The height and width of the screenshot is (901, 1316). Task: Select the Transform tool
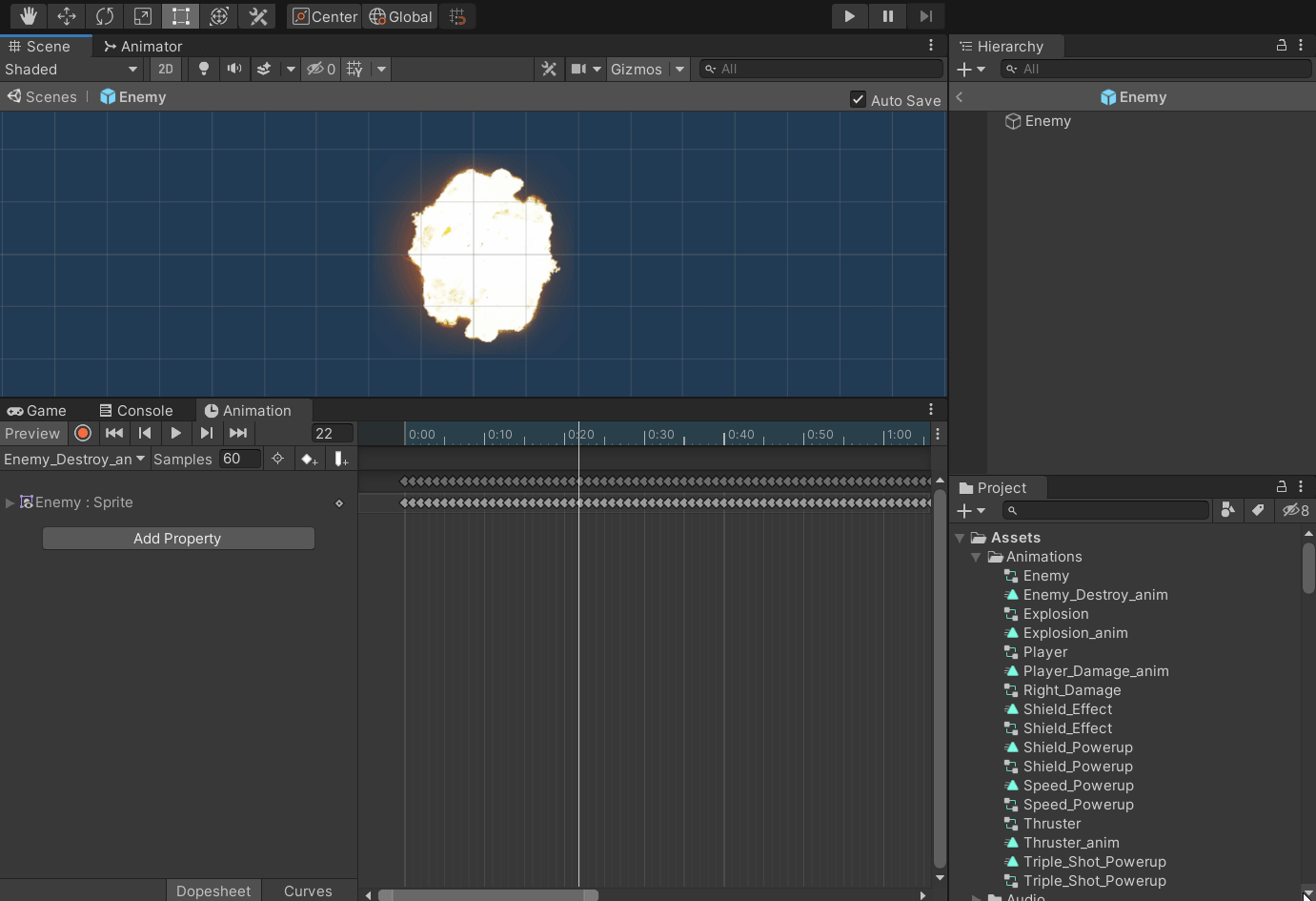[x=219, y=16]
